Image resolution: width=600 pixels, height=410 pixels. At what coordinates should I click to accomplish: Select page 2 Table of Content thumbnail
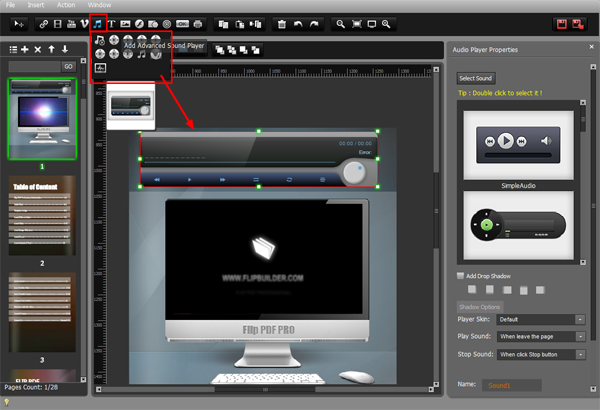tap(42, 216)
